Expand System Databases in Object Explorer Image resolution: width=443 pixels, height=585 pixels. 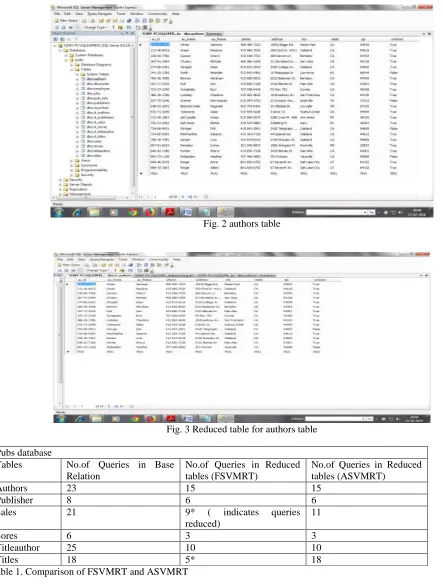coord(66,55)
